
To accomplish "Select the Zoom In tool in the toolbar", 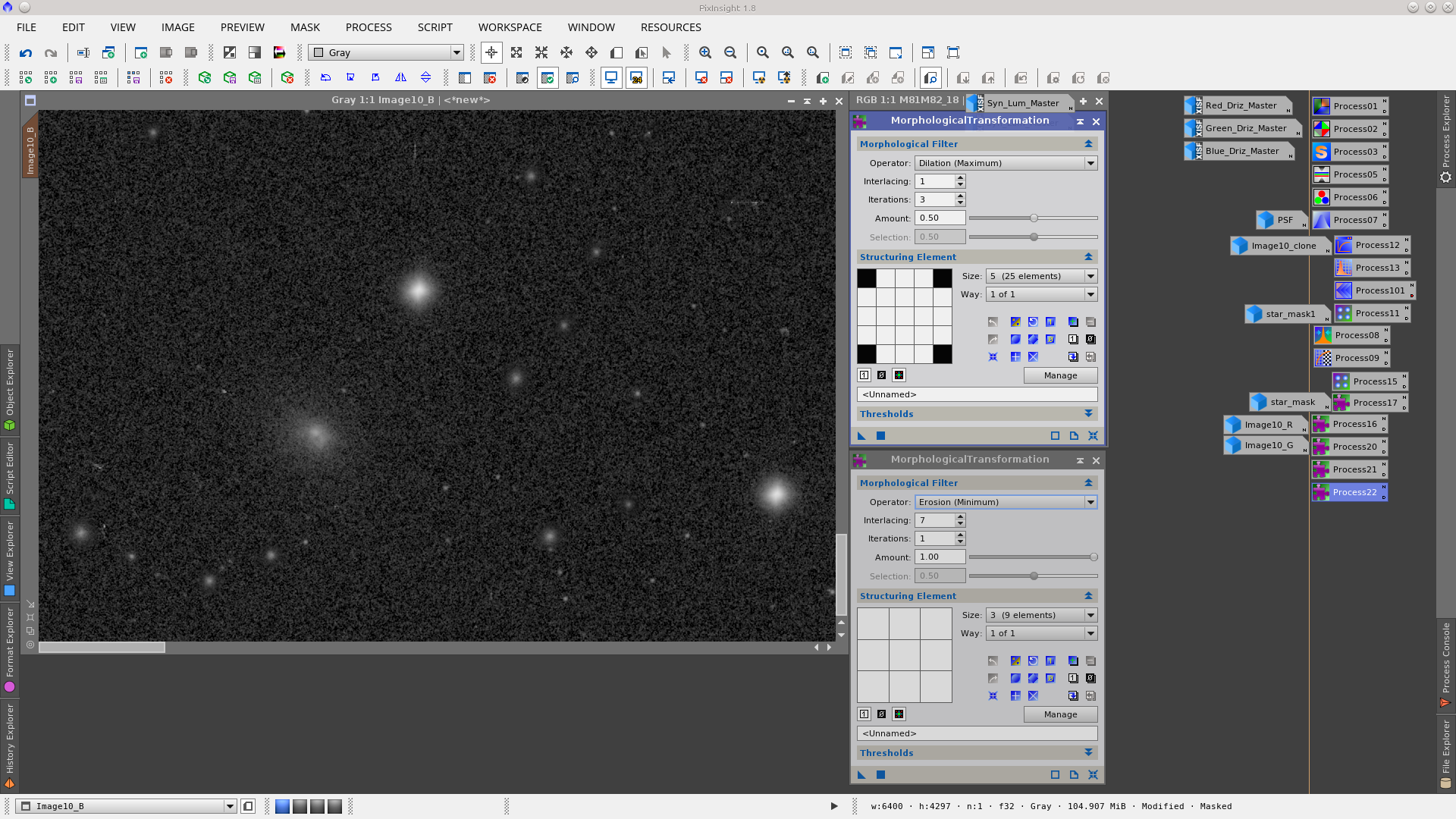I will pyautogui.click(x=705, y=52).
